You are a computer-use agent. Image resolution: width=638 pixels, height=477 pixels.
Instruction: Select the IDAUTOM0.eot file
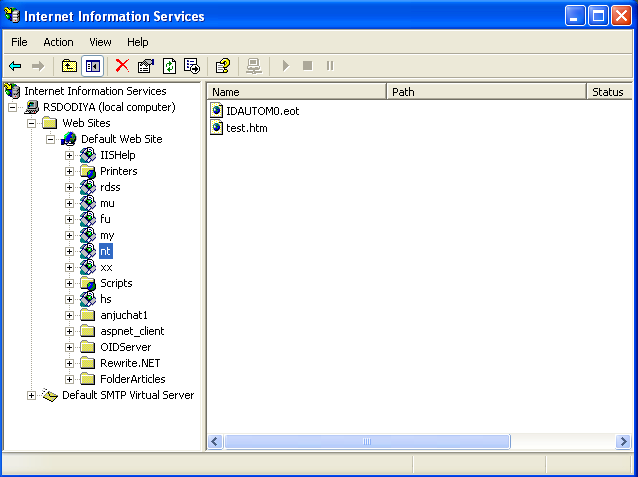coord(262,111)
